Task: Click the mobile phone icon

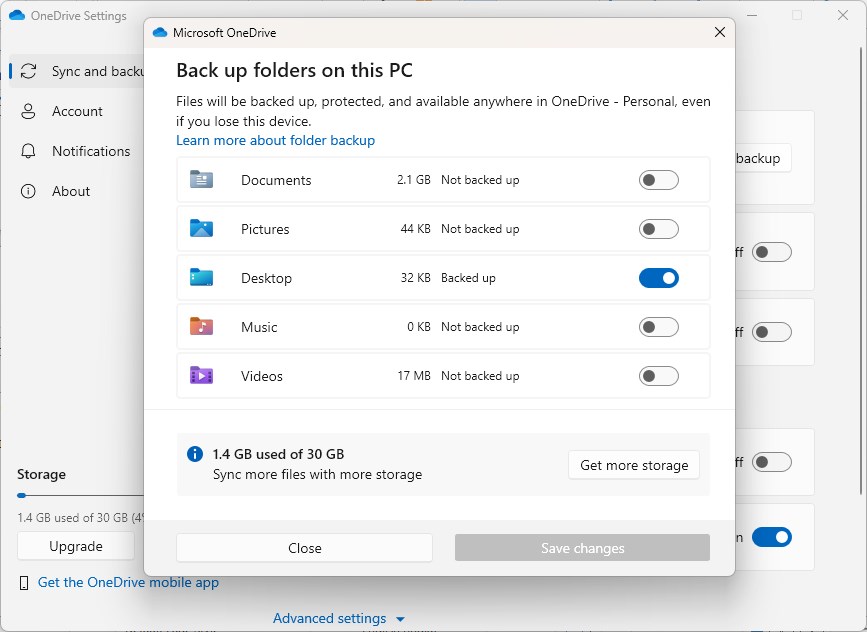Action: pos(24,583)
